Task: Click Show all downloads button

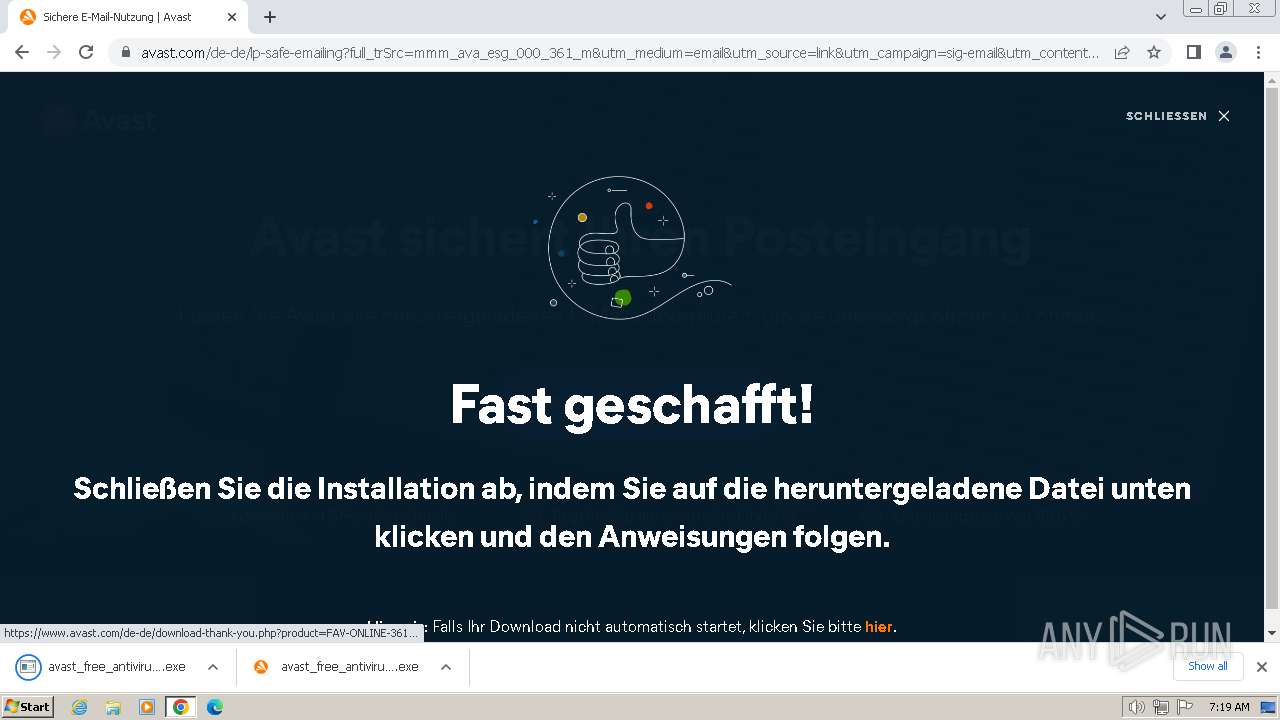Action: point(1208,666)
